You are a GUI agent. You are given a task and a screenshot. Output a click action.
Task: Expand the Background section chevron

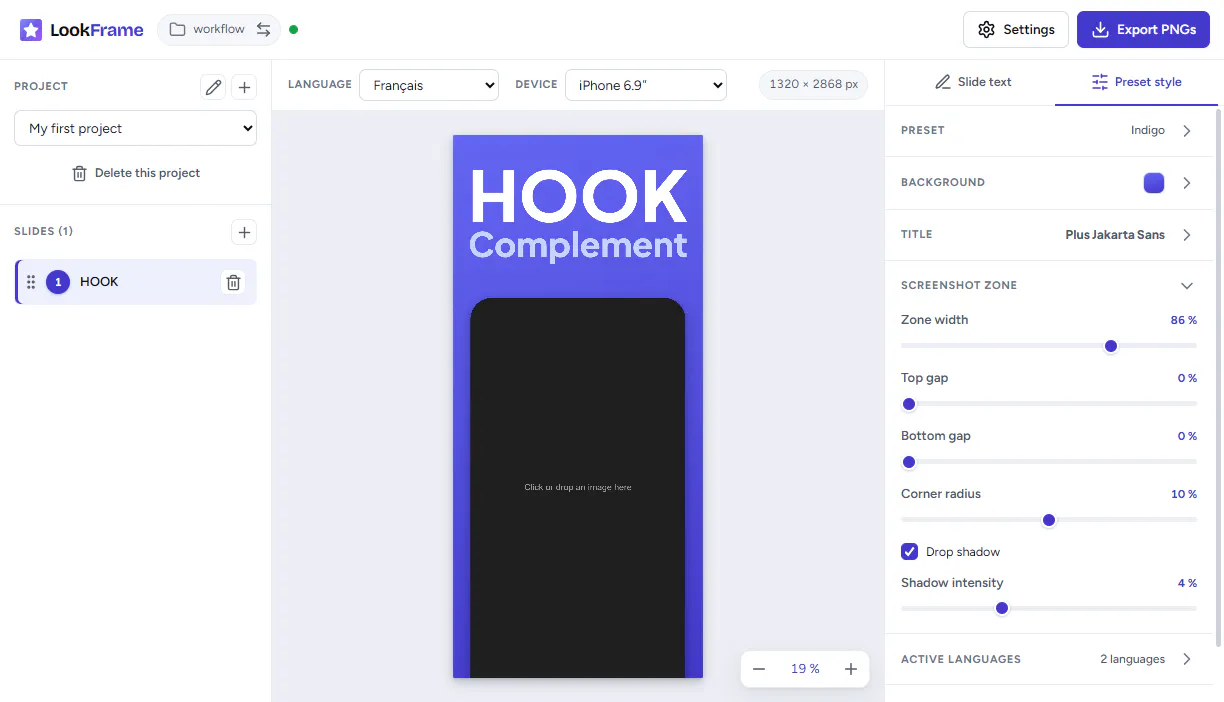(x=1187, y=183)
